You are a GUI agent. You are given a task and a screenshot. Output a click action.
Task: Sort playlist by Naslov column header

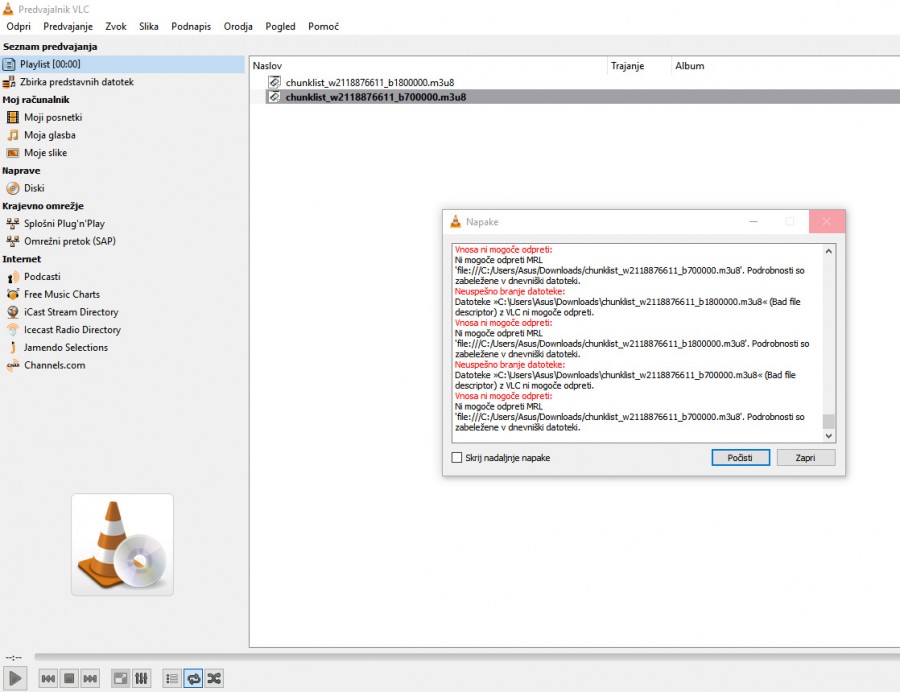pos(428,66)
